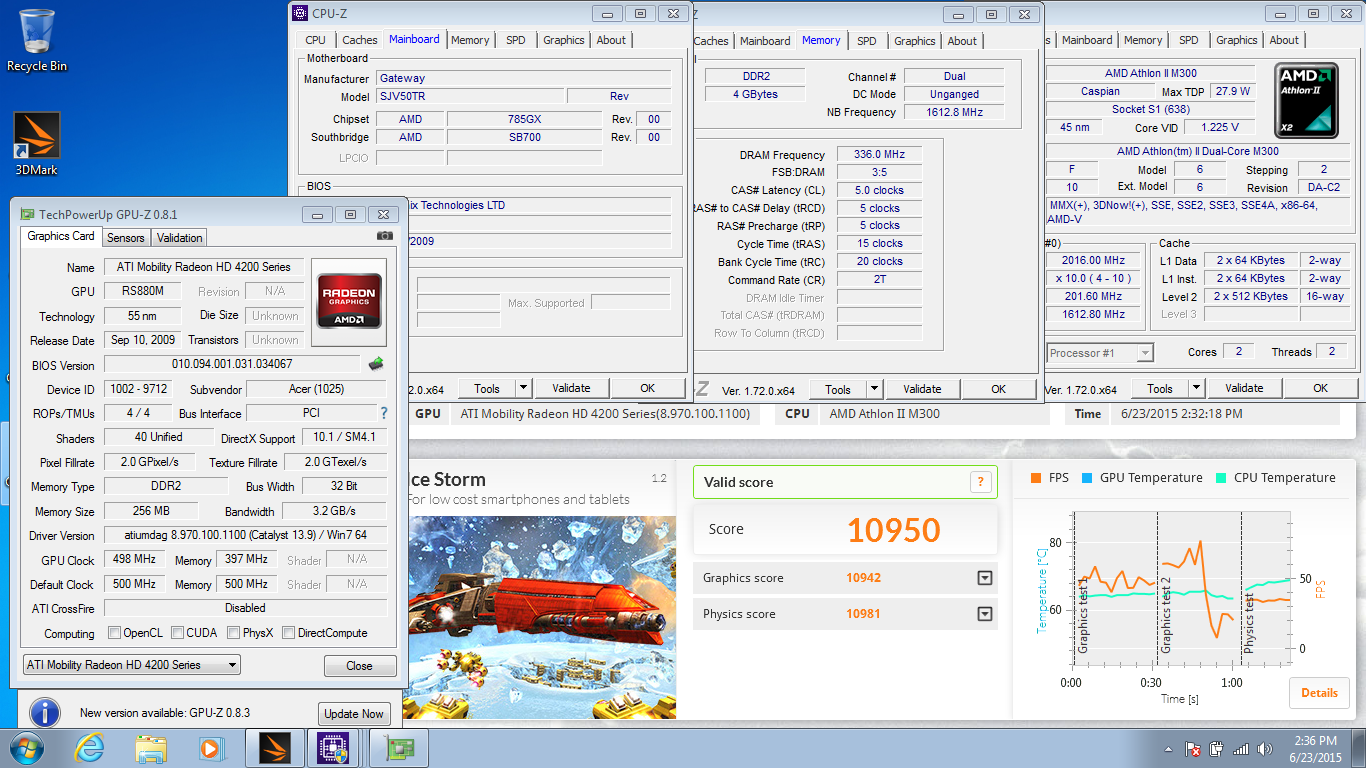Open the Tools dropdown arrow in Mainboard CPU-Z window

[x=523, y=388]
